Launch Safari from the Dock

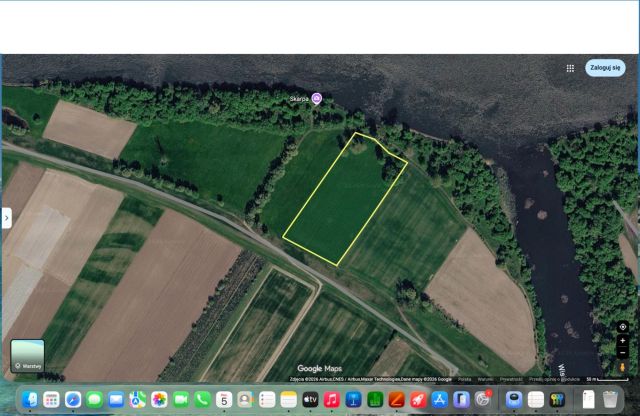point(73,400)
